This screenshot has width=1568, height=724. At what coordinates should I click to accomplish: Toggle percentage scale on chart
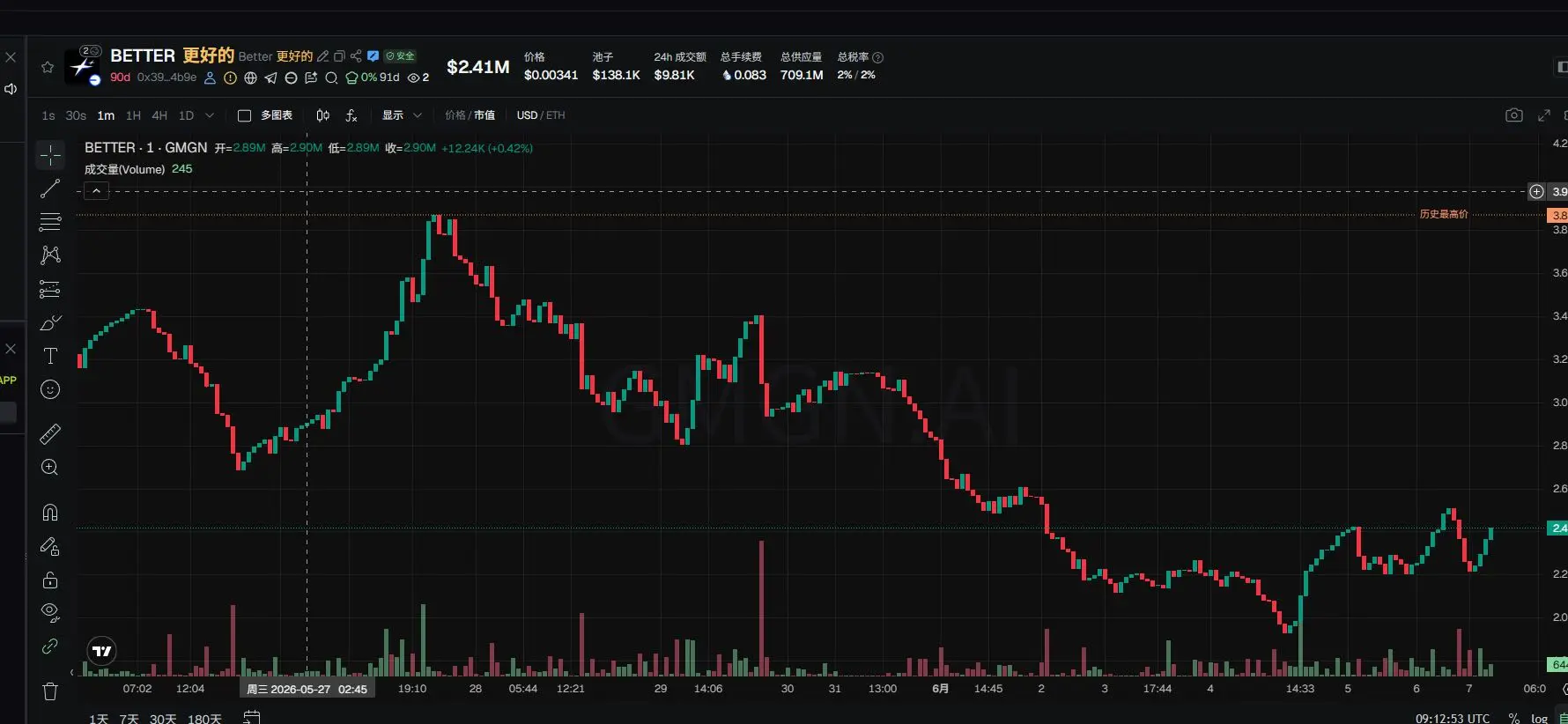coord(1513,719)
